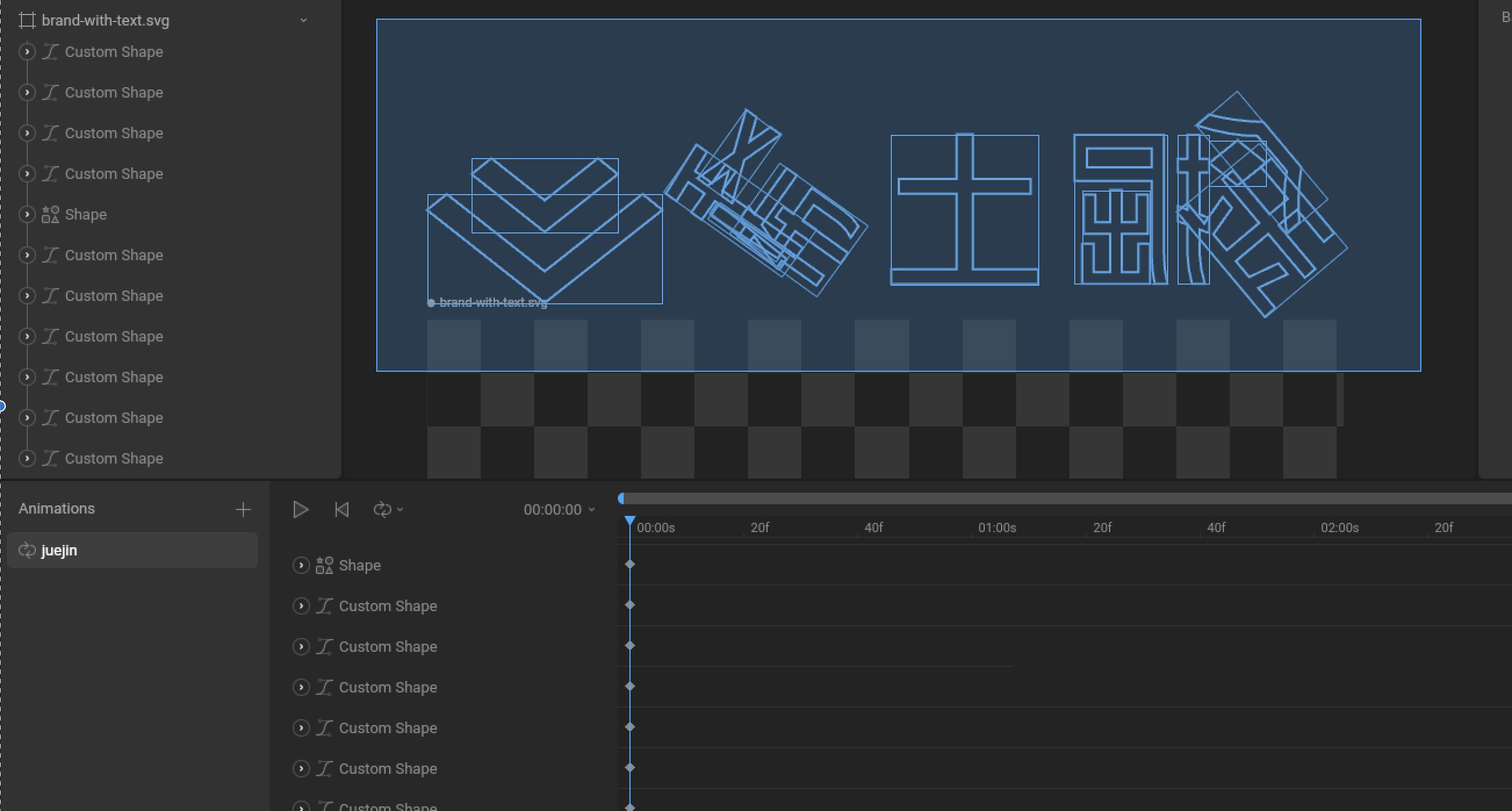Expand the Custom Shape track directly below Shape track
The image size is (1512, 811).
click(x=301, y=605)
